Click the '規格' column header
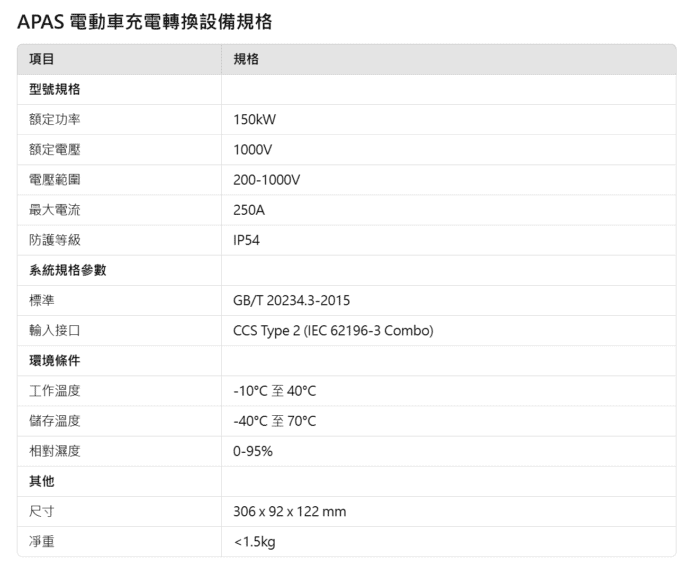This screenshot has width=694, height=566. tap(246, 59)
